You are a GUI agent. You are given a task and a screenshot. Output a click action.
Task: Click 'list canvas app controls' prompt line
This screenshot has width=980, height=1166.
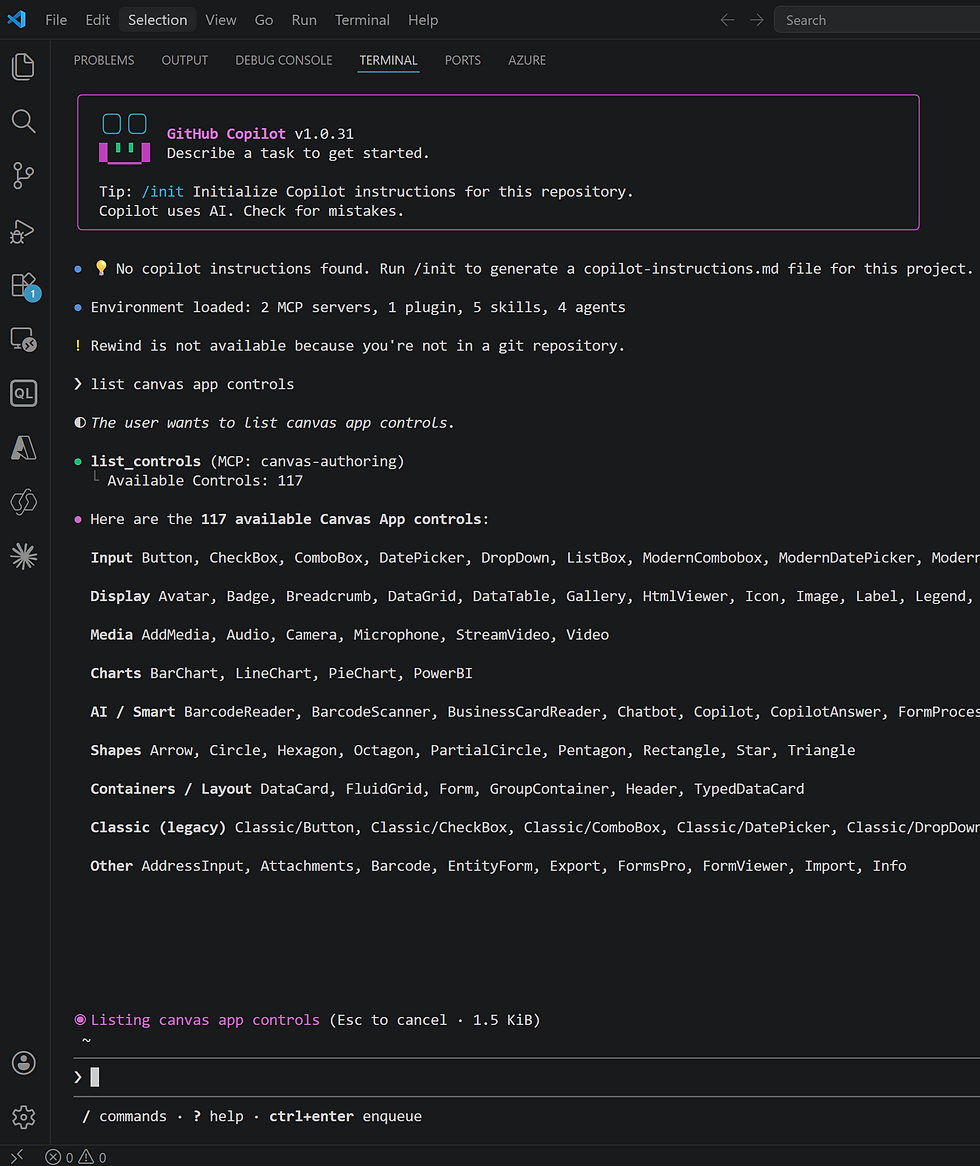[x=192, y=384]
